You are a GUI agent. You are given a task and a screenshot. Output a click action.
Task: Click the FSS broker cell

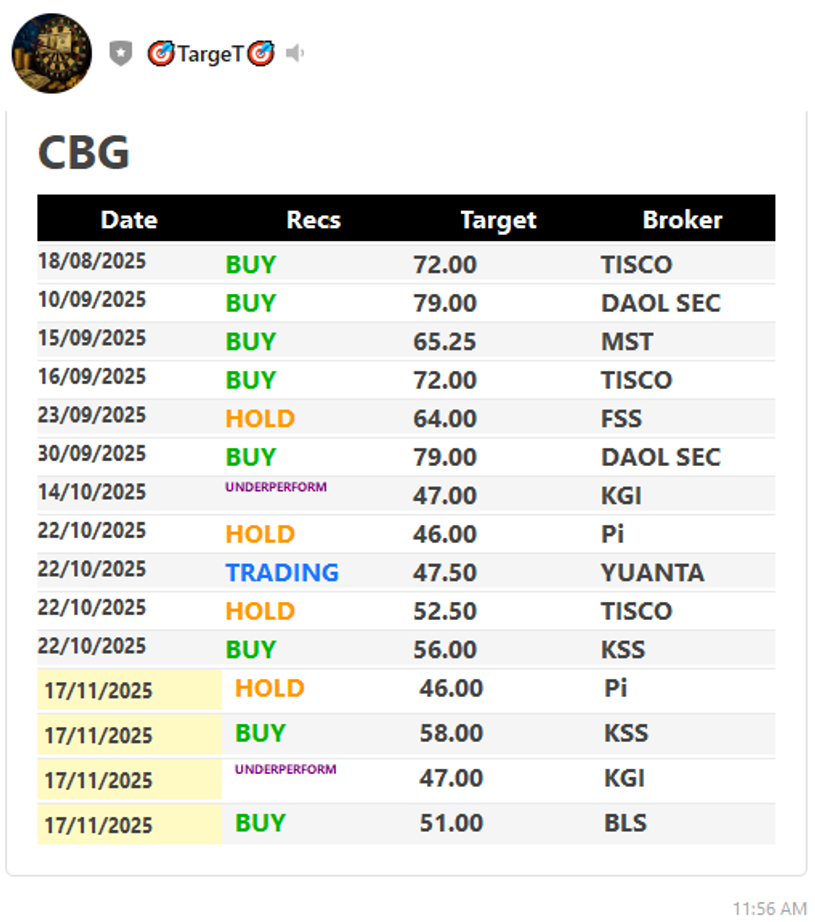click(x=621, y=419)
